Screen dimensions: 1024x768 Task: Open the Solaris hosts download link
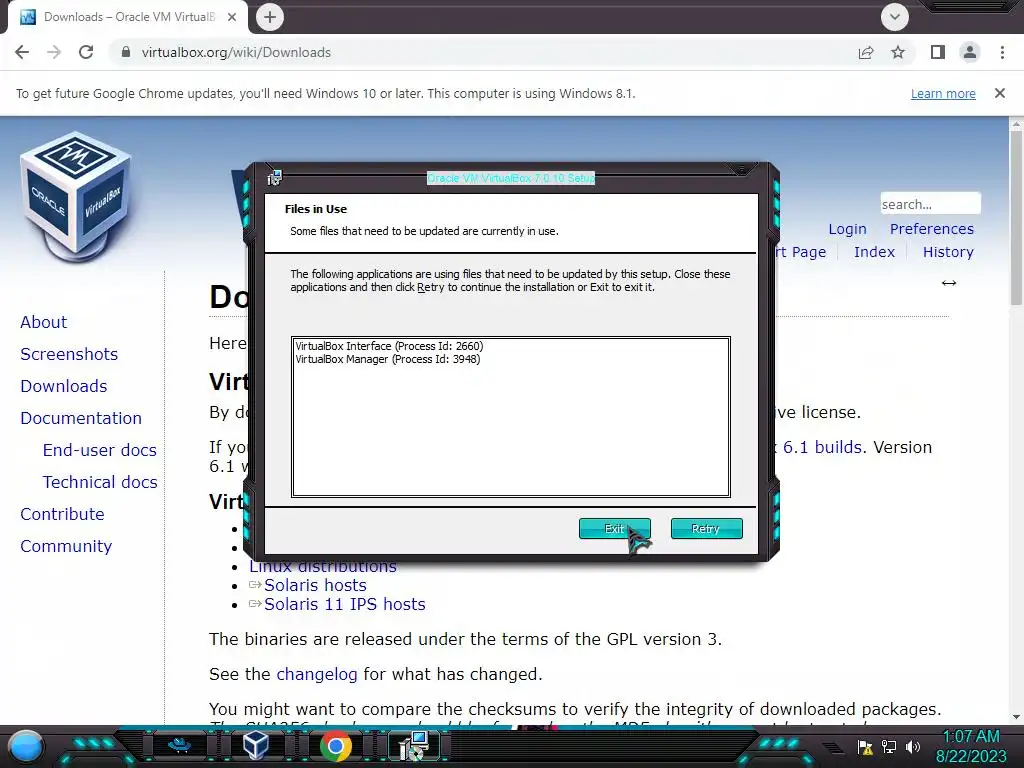(315, 585)
